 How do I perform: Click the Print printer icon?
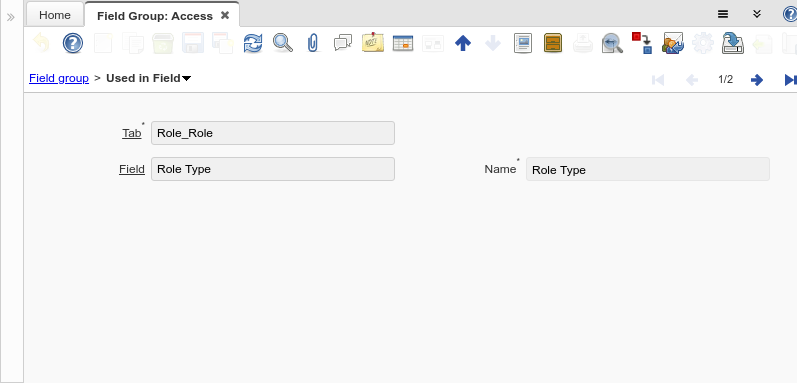point(583,43)
